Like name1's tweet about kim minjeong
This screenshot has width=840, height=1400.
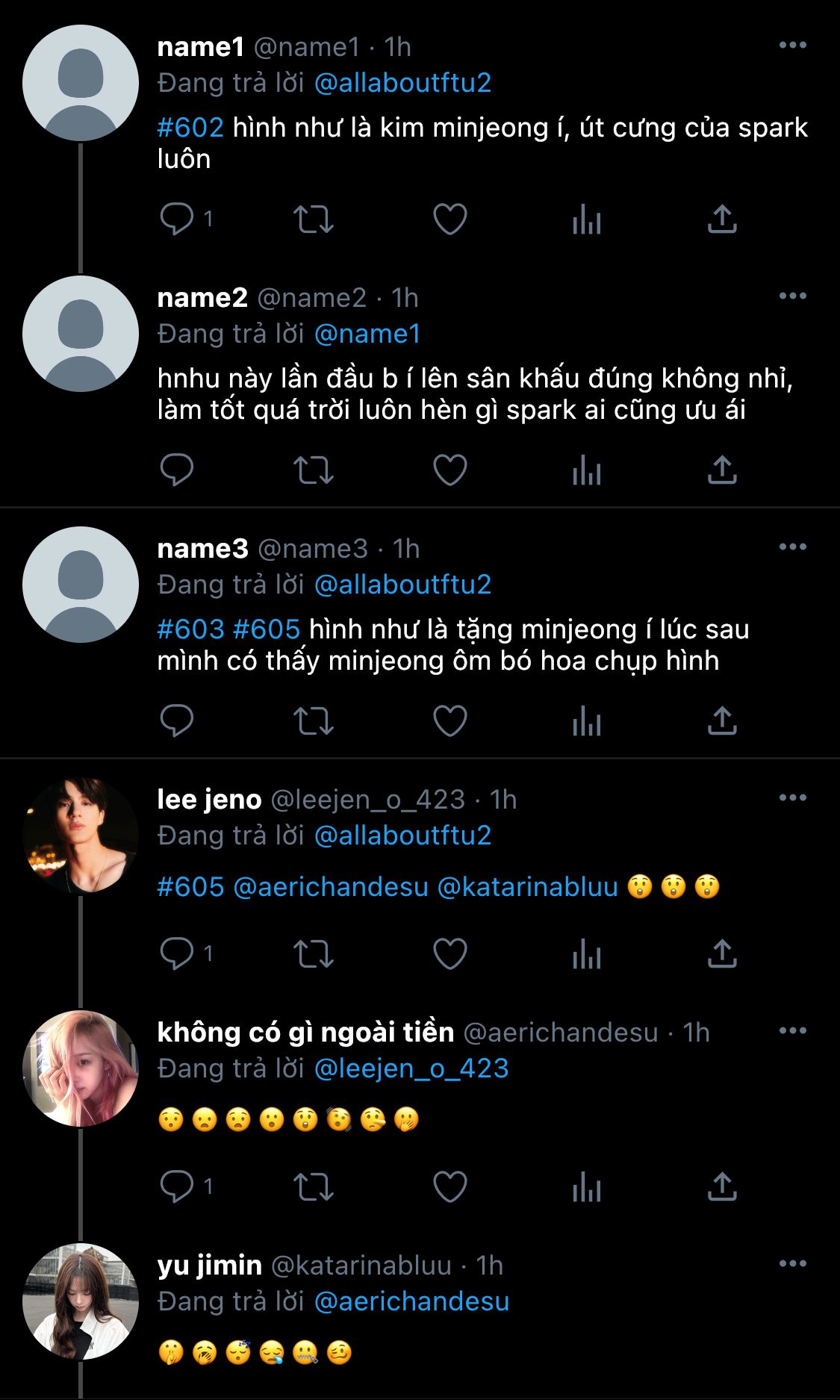tap(449, 220)
